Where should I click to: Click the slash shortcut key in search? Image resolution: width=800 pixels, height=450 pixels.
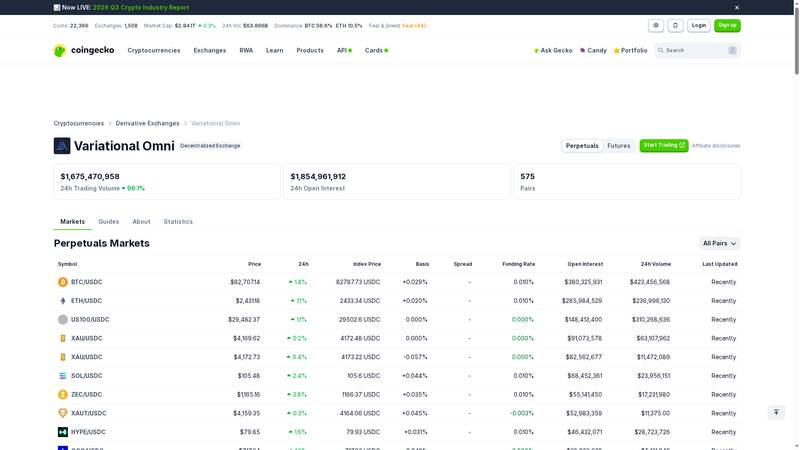click(x=732, y=51)
